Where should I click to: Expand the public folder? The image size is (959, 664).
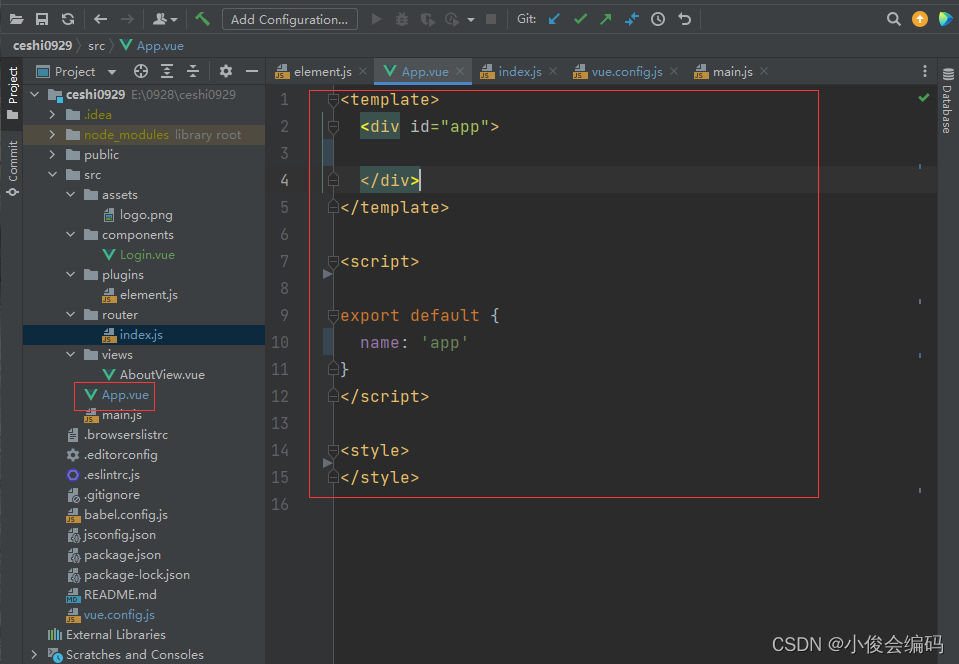pyautogui.click(x=53, y=154)
